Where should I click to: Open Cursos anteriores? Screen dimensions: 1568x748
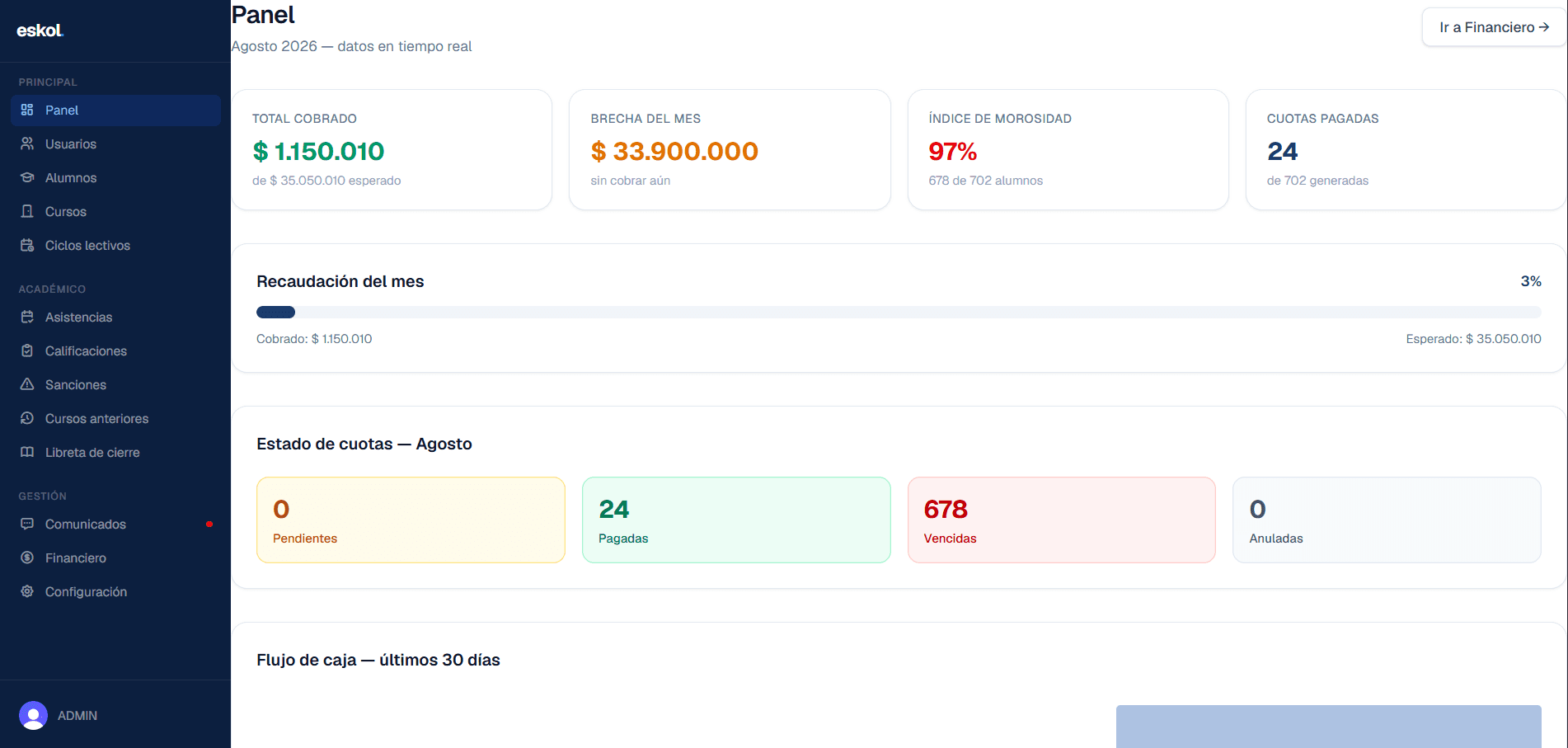coord(115,419)
